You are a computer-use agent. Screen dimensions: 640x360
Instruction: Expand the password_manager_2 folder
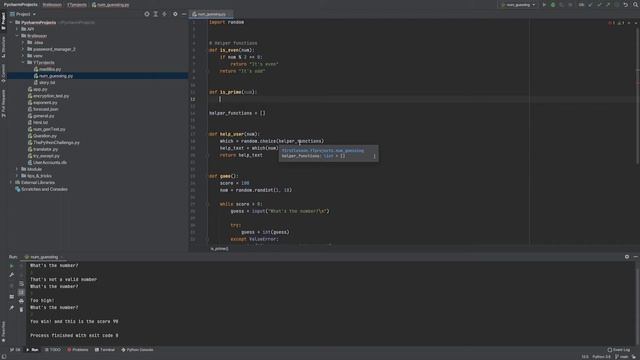pos(23,49)
